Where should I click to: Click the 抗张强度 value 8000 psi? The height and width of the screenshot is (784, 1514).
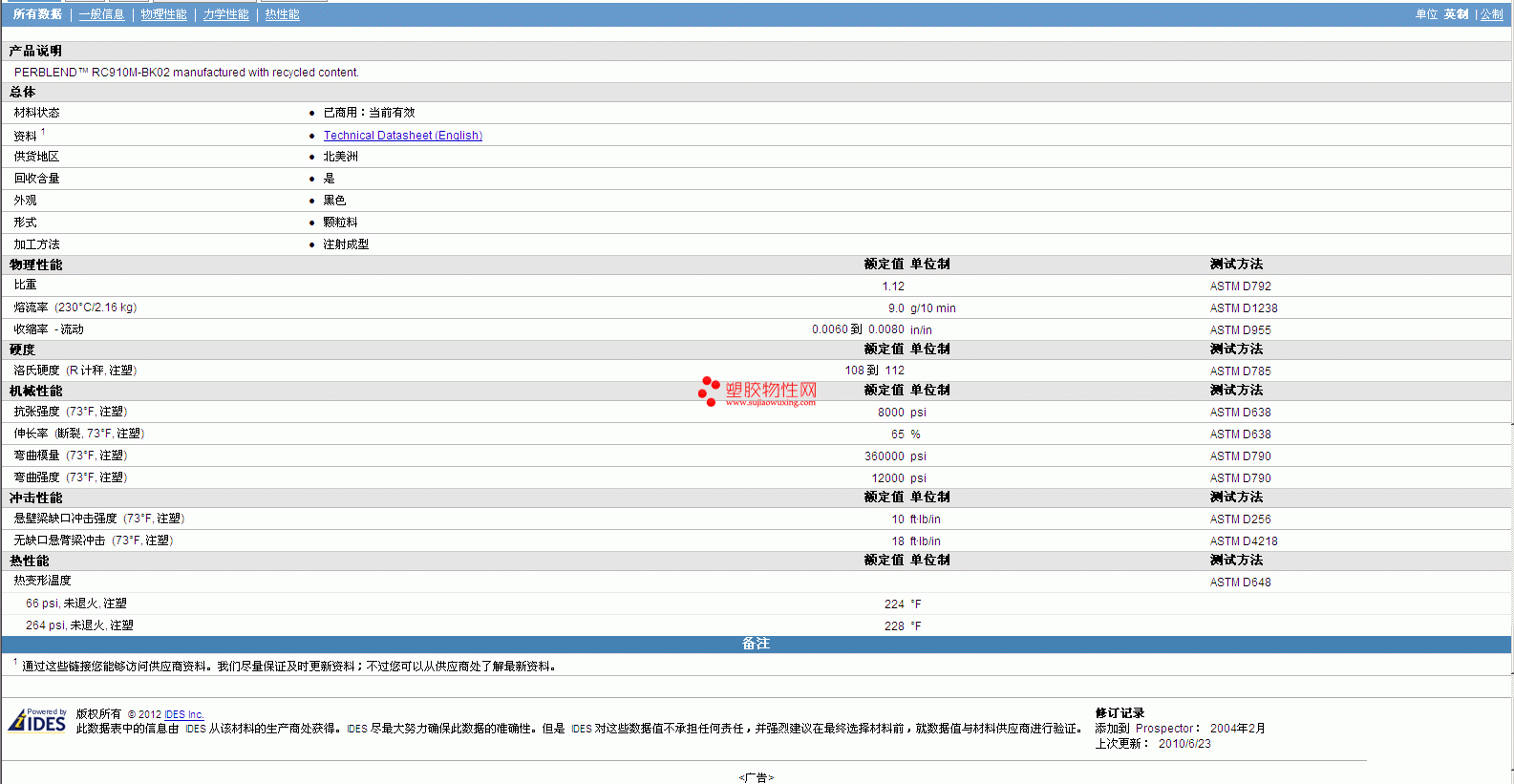(x=902, y=413)
